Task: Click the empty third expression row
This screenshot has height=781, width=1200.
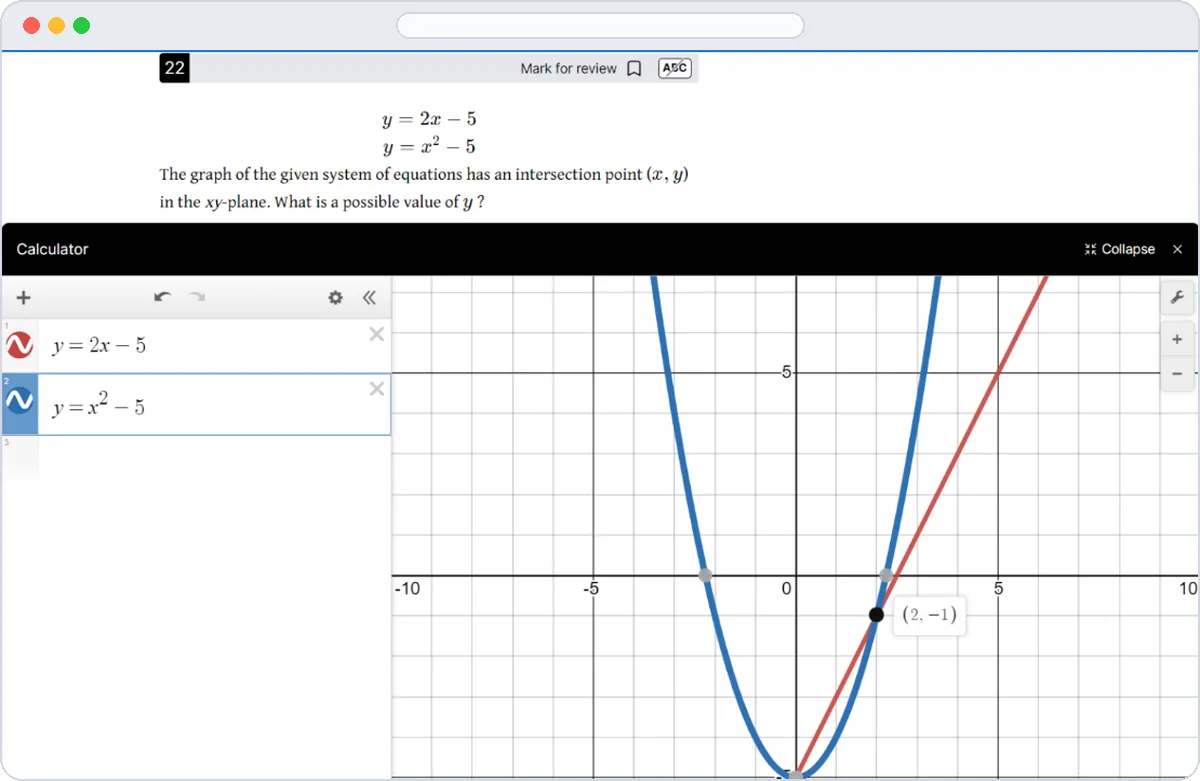Action: [196, 455]
